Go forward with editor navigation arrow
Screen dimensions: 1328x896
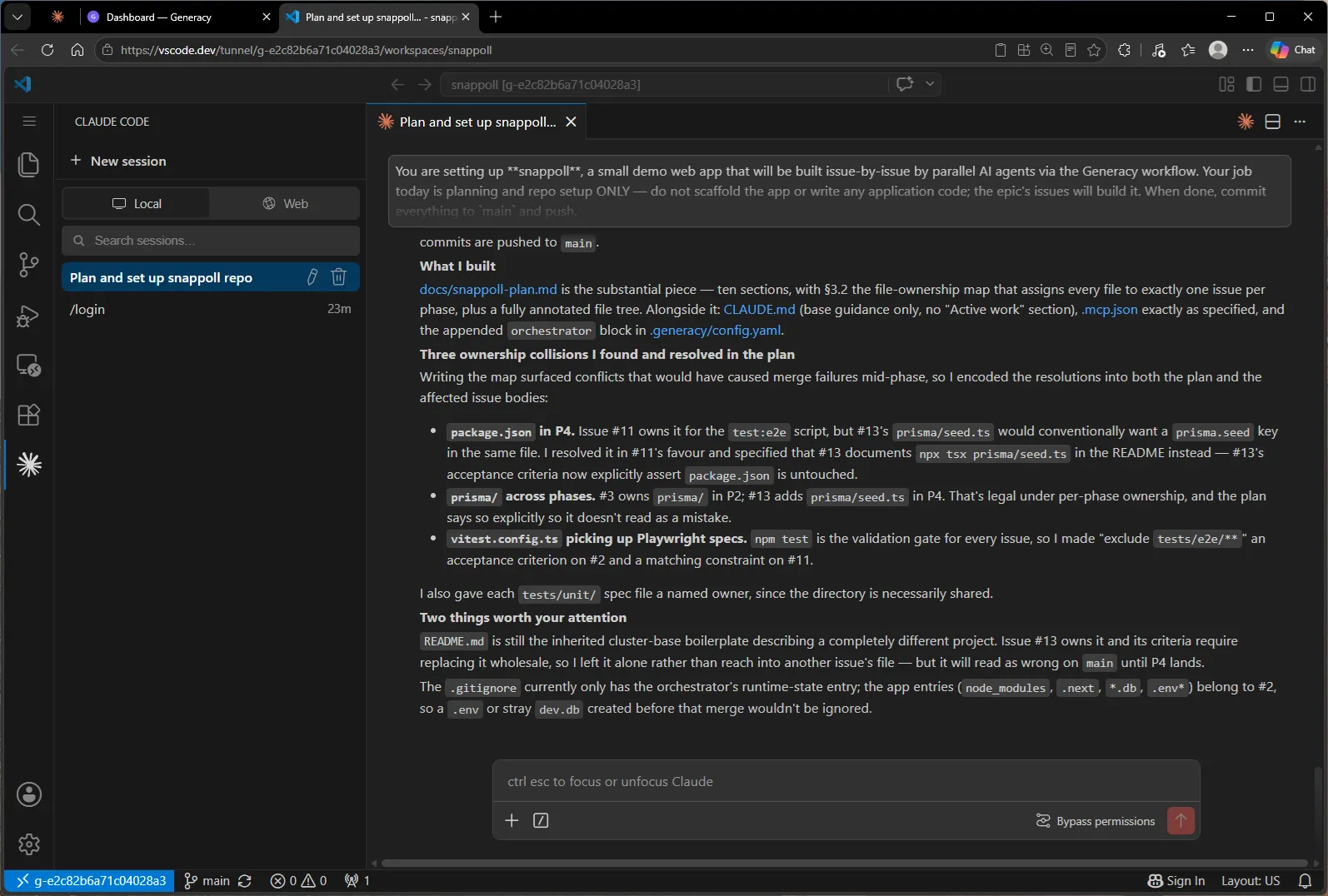coord(425,84)
